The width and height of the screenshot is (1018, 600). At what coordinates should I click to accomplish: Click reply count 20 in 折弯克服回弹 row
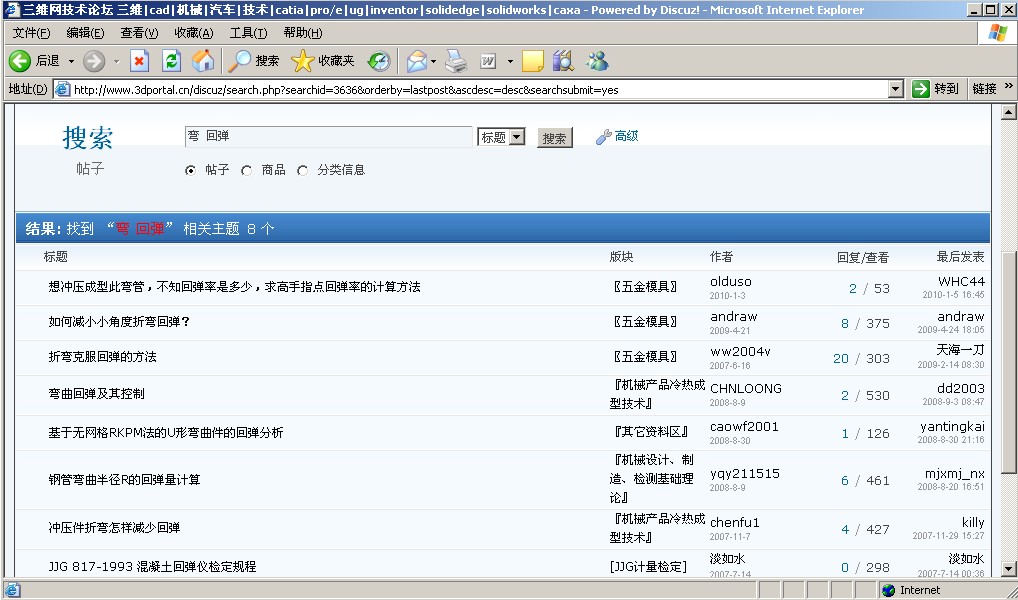841,358
